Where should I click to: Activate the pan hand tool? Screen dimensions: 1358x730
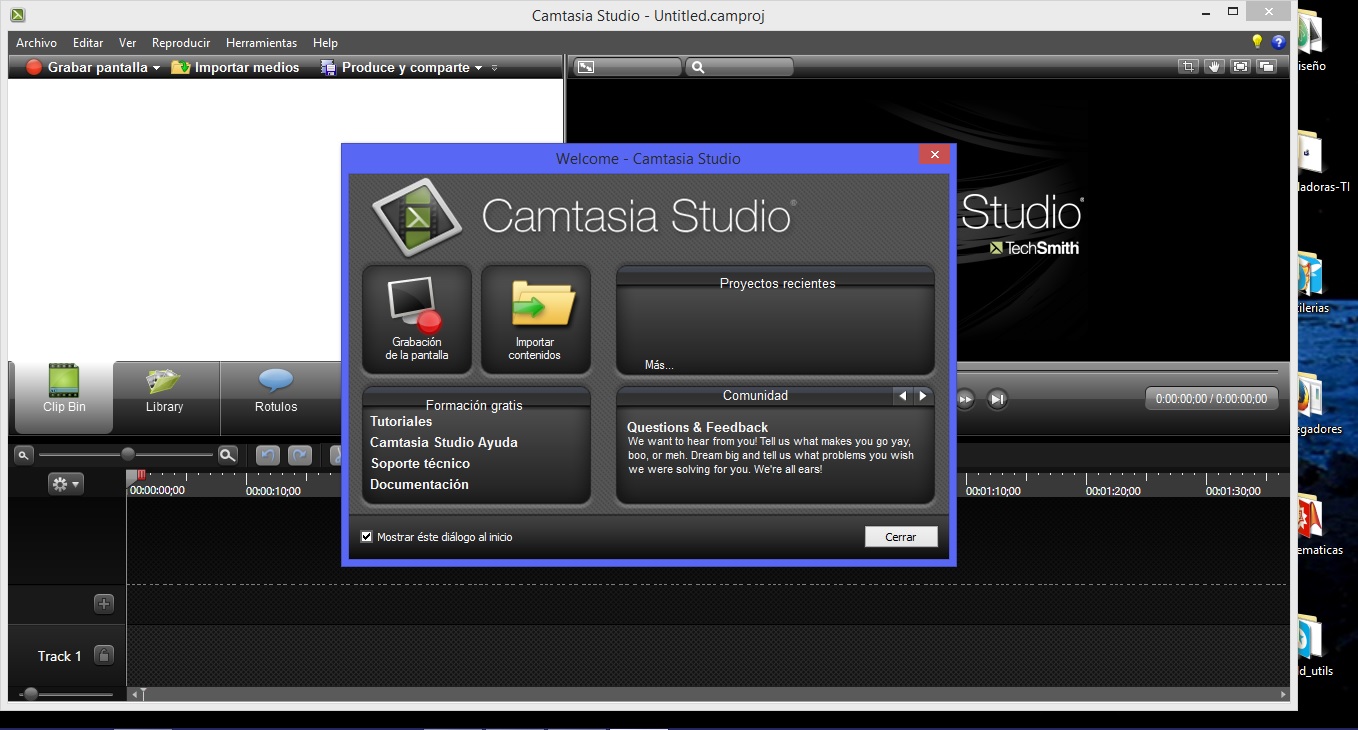1214,67
